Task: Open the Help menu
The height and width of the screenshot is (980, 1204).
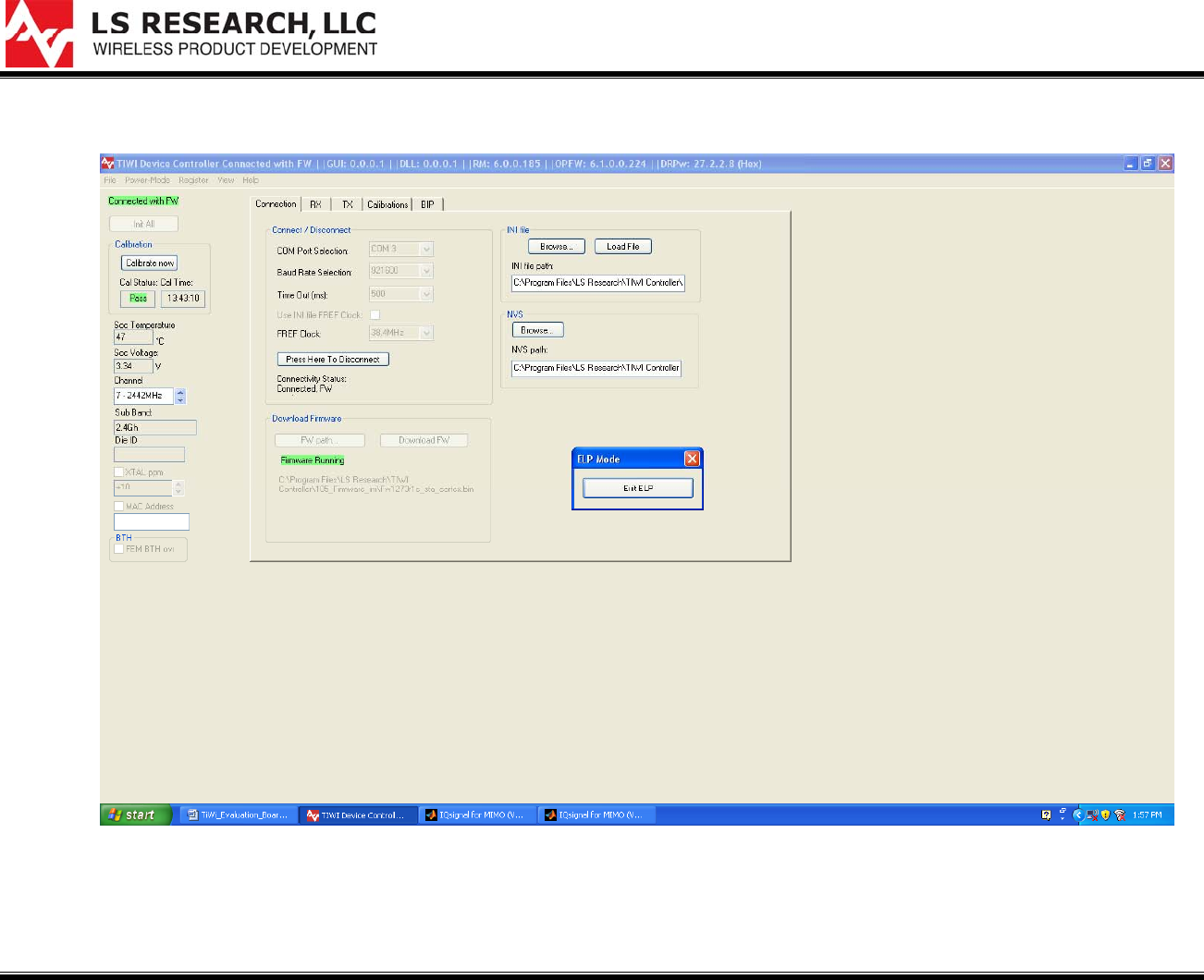Action: [x=251, y=180]
